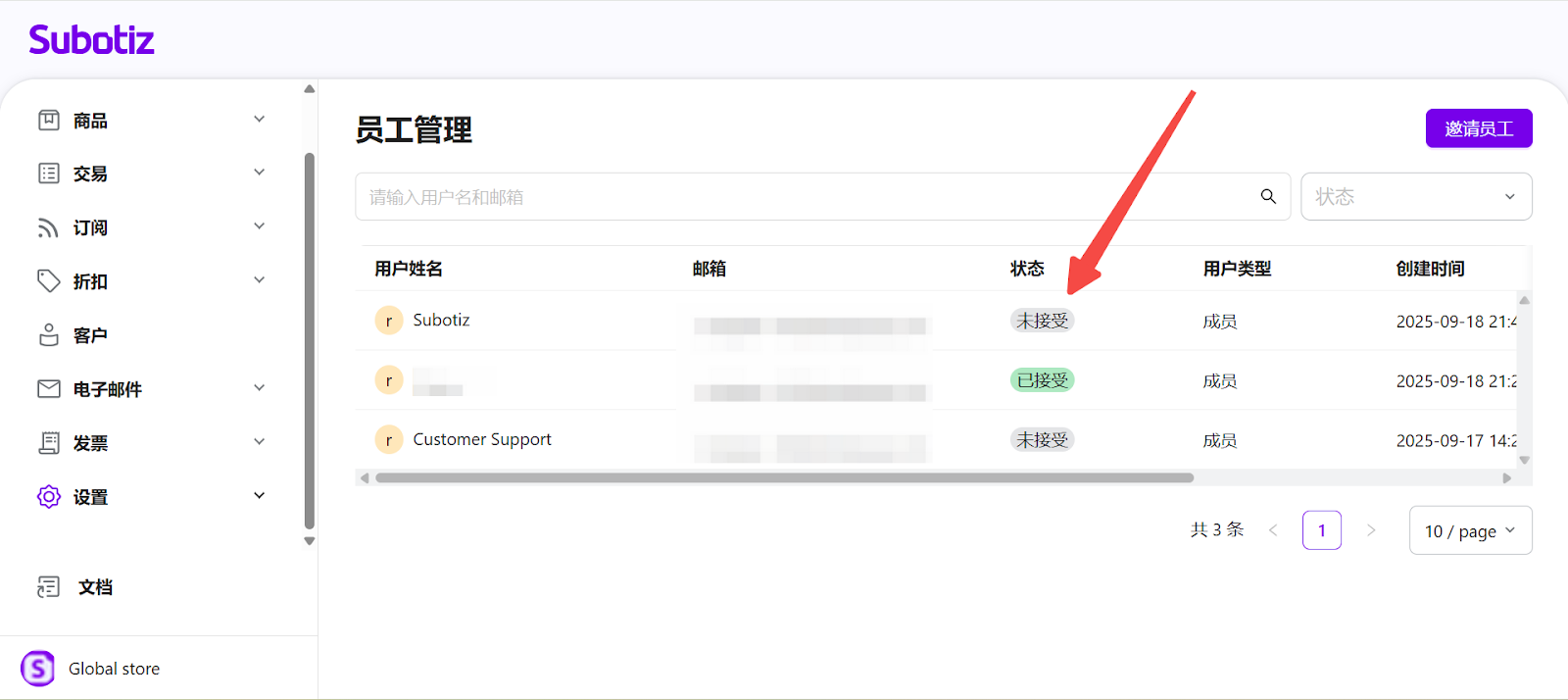Click the 电子邮件 envelope icon
1568x700 pixels.
(x=48, y=389)
